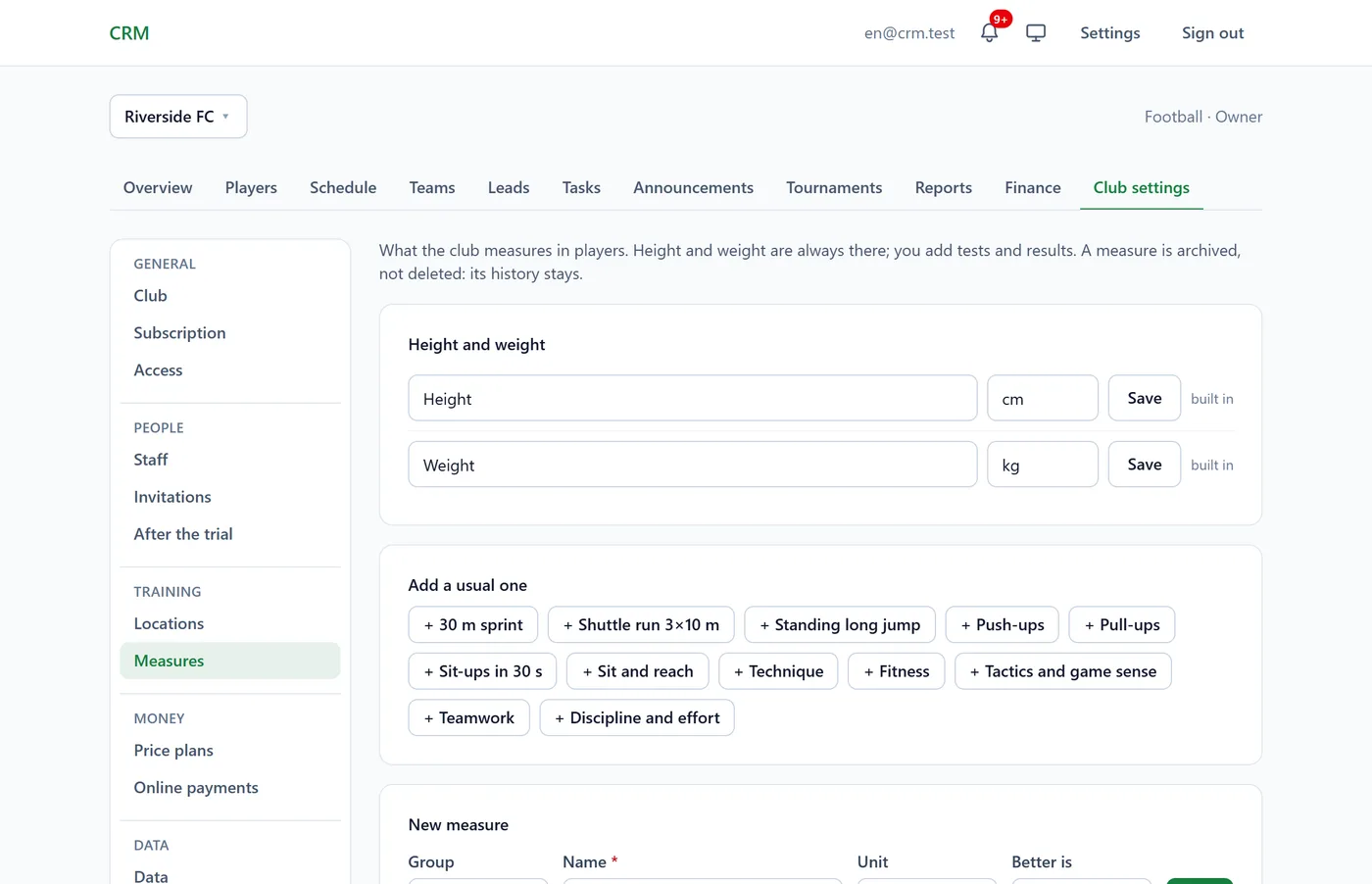Open Locations in the sidebar
Viewport: 1372px width, 884px height.
point(230,623)
